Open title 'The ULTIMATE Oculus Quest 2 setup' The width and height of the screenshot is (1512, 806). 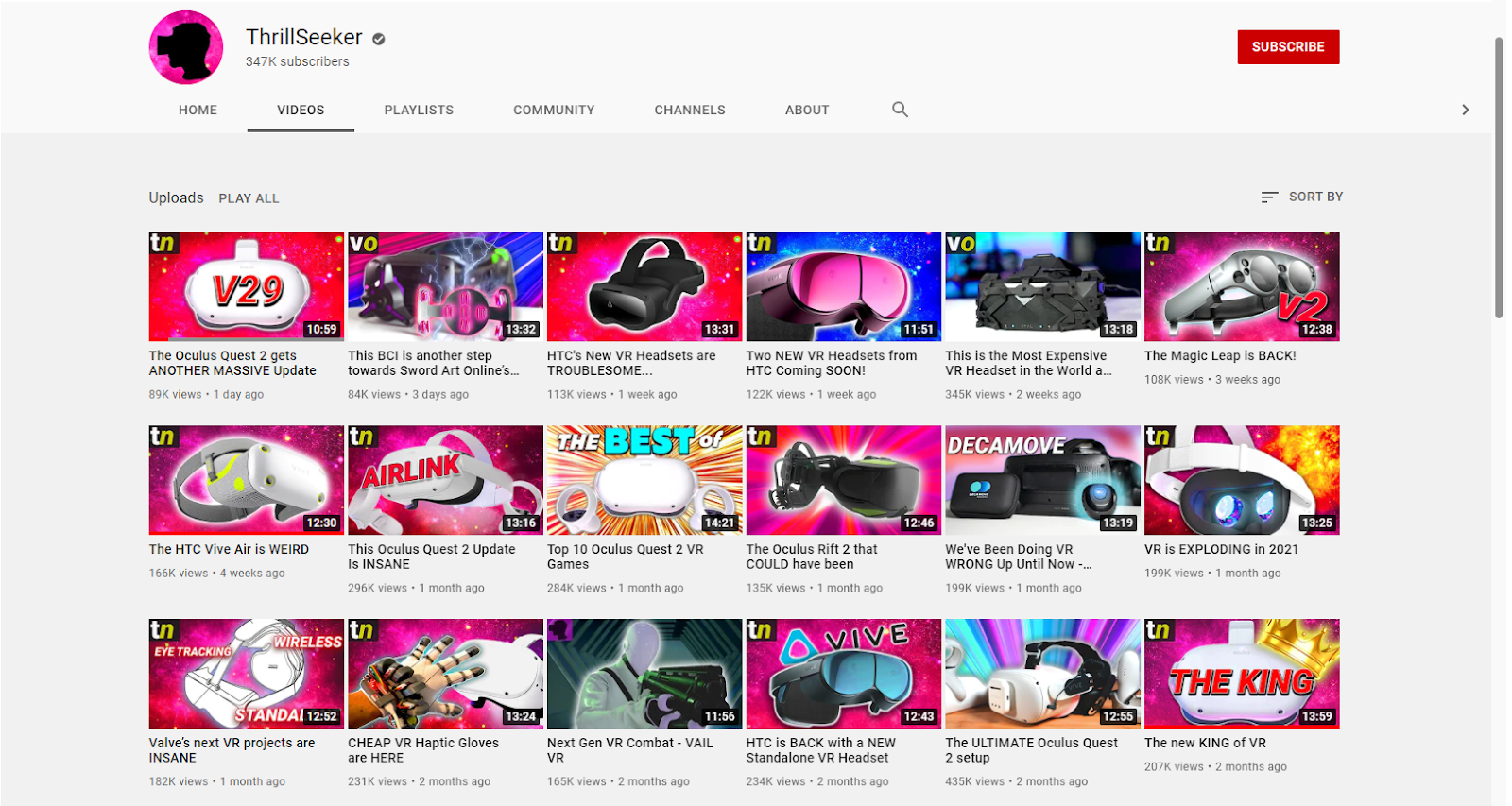pos(1032,750)
